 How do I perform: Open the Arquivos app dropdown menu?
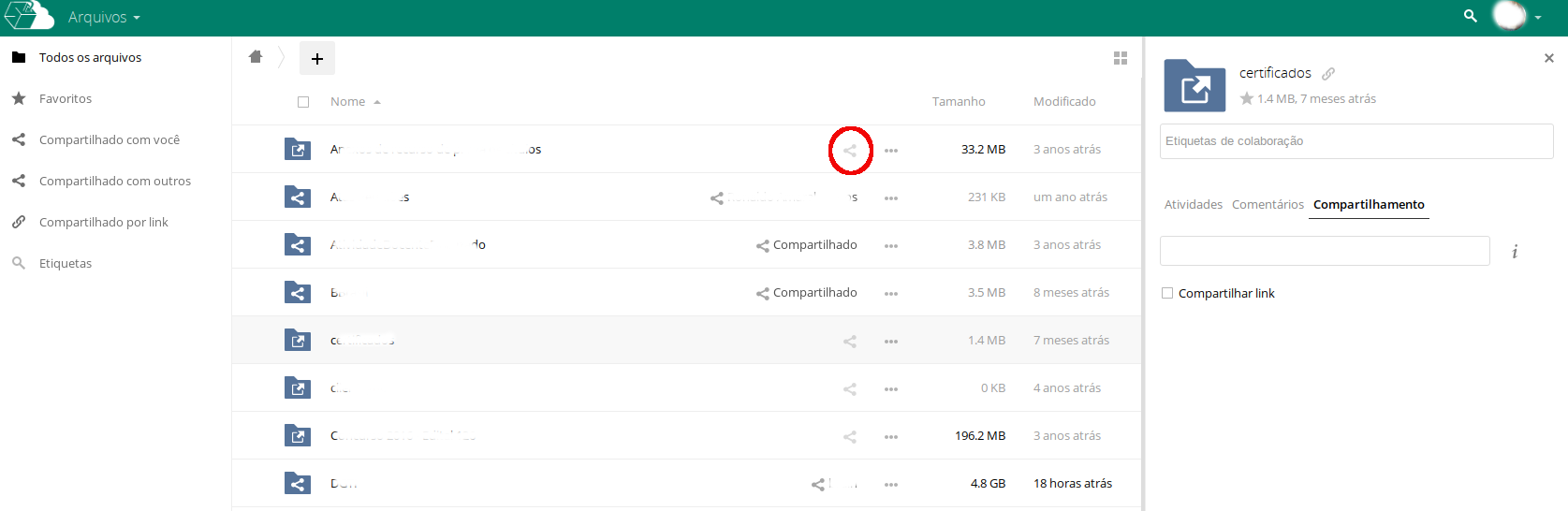coord(104,18)
